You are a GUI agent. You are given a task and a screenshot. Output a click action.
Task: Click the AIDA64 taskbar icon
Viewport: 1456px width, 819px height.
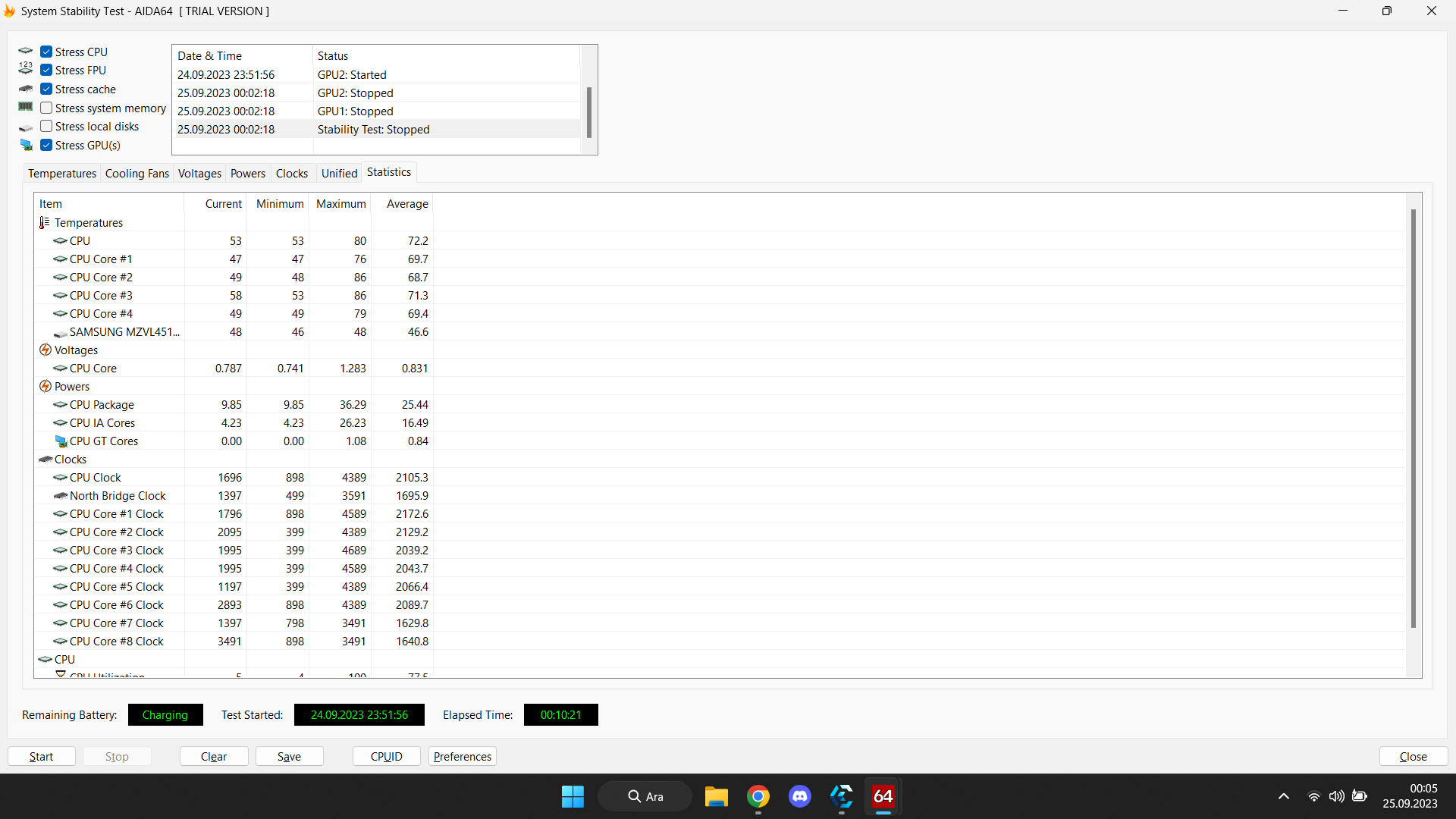pos(883,796)
